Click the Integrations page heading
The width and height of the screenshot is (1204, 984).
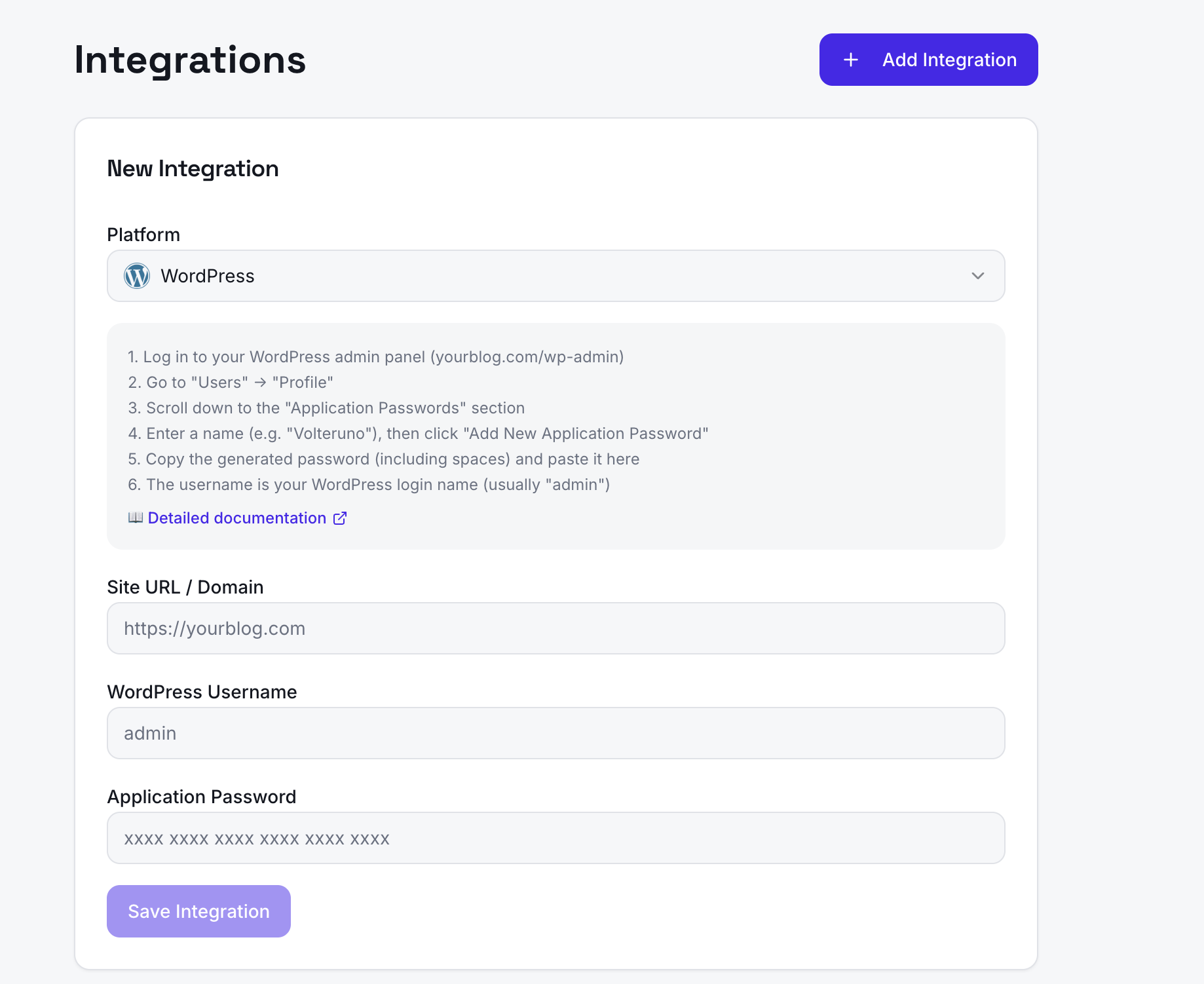click(190, 60)
